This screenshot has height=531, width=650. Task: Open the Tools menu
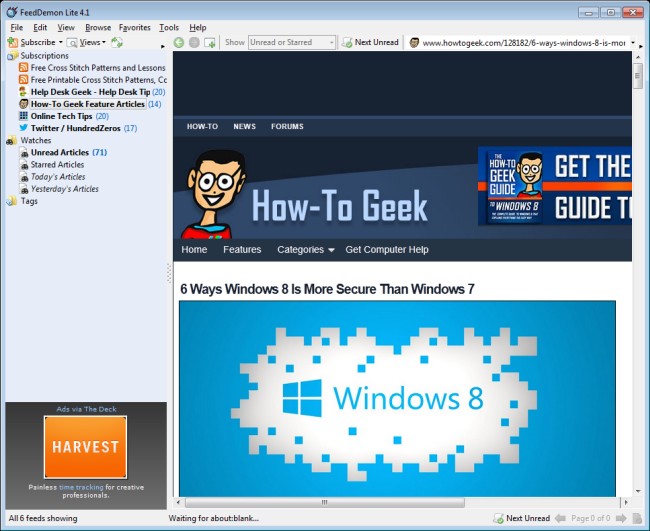point(169,27)
